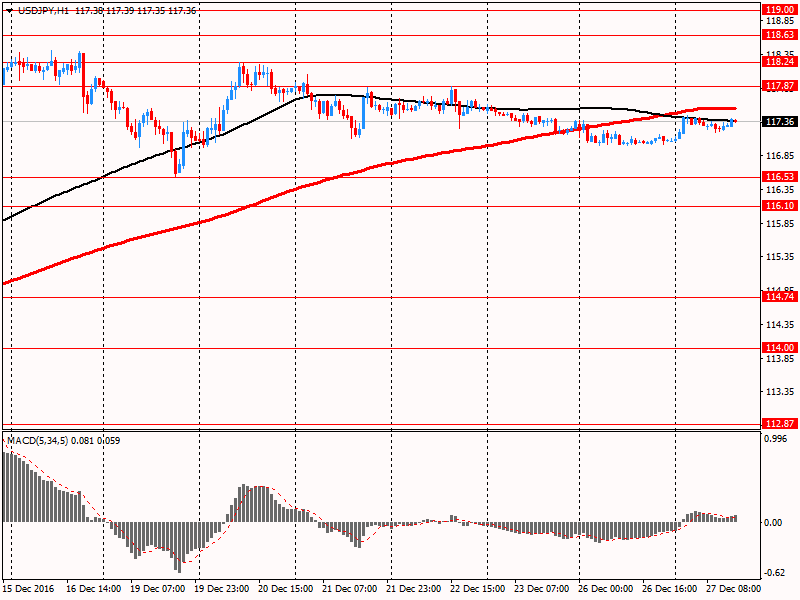Select the 112.87 price level label
The image size is (800, 600).
778,424
